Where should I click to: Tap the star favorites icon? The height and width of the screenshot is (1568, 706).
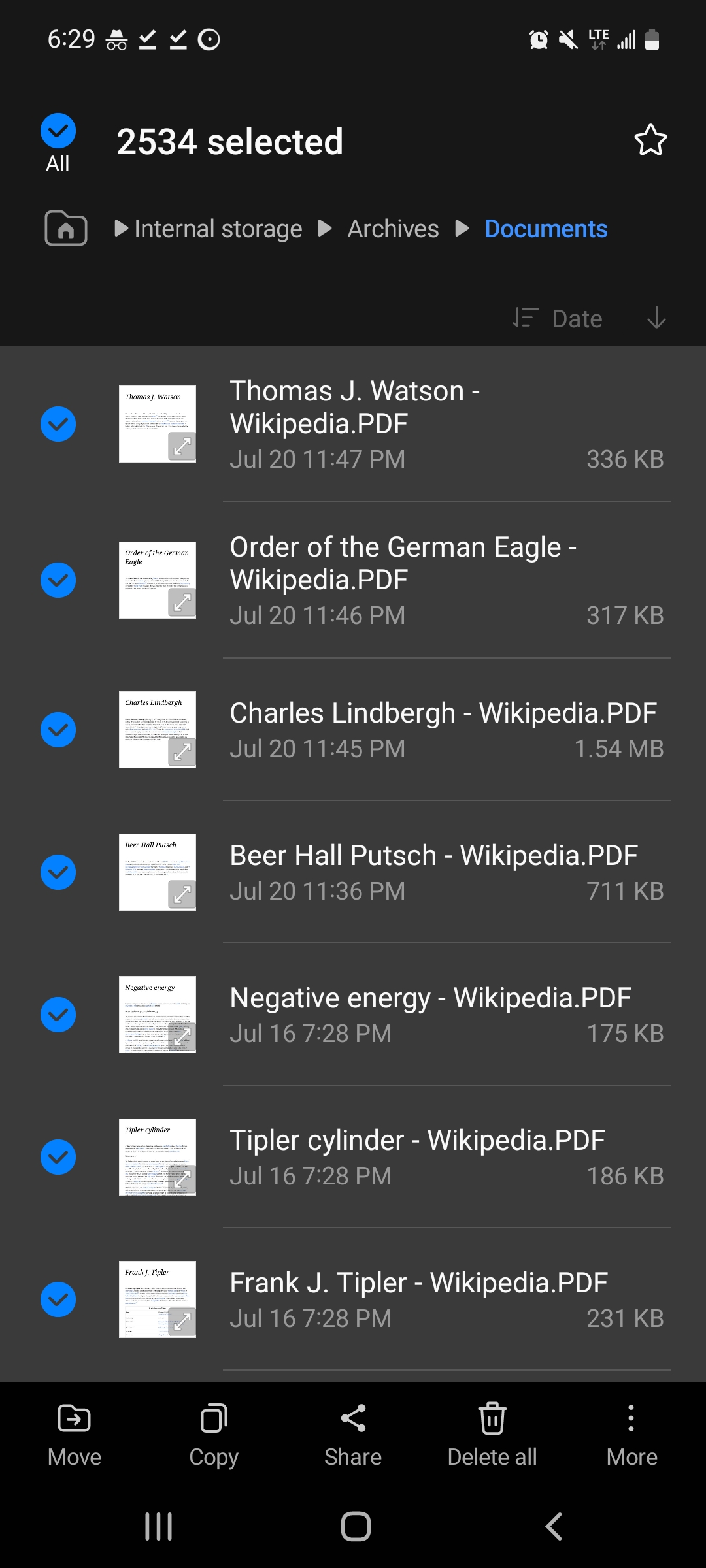point(650,140)
